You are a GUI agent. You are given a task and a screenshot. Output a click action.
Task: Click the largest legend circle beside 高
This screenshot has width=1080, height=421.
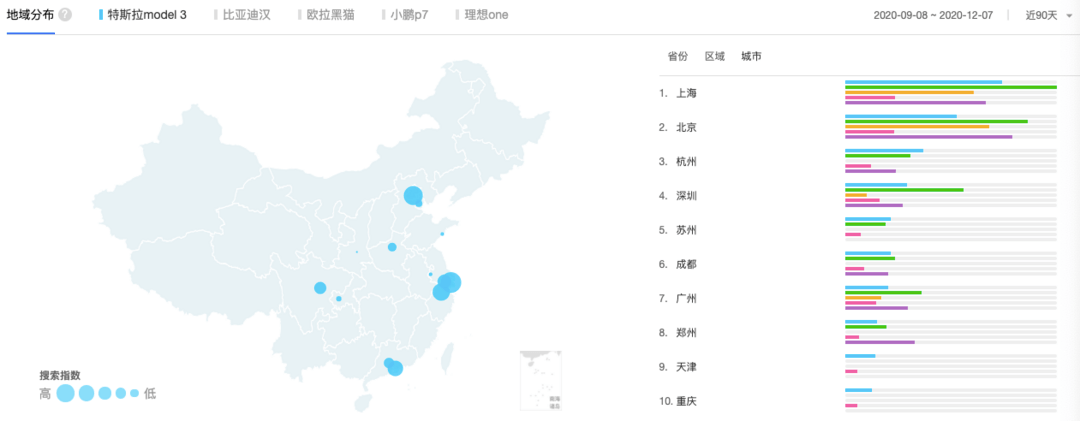point(65,393)
